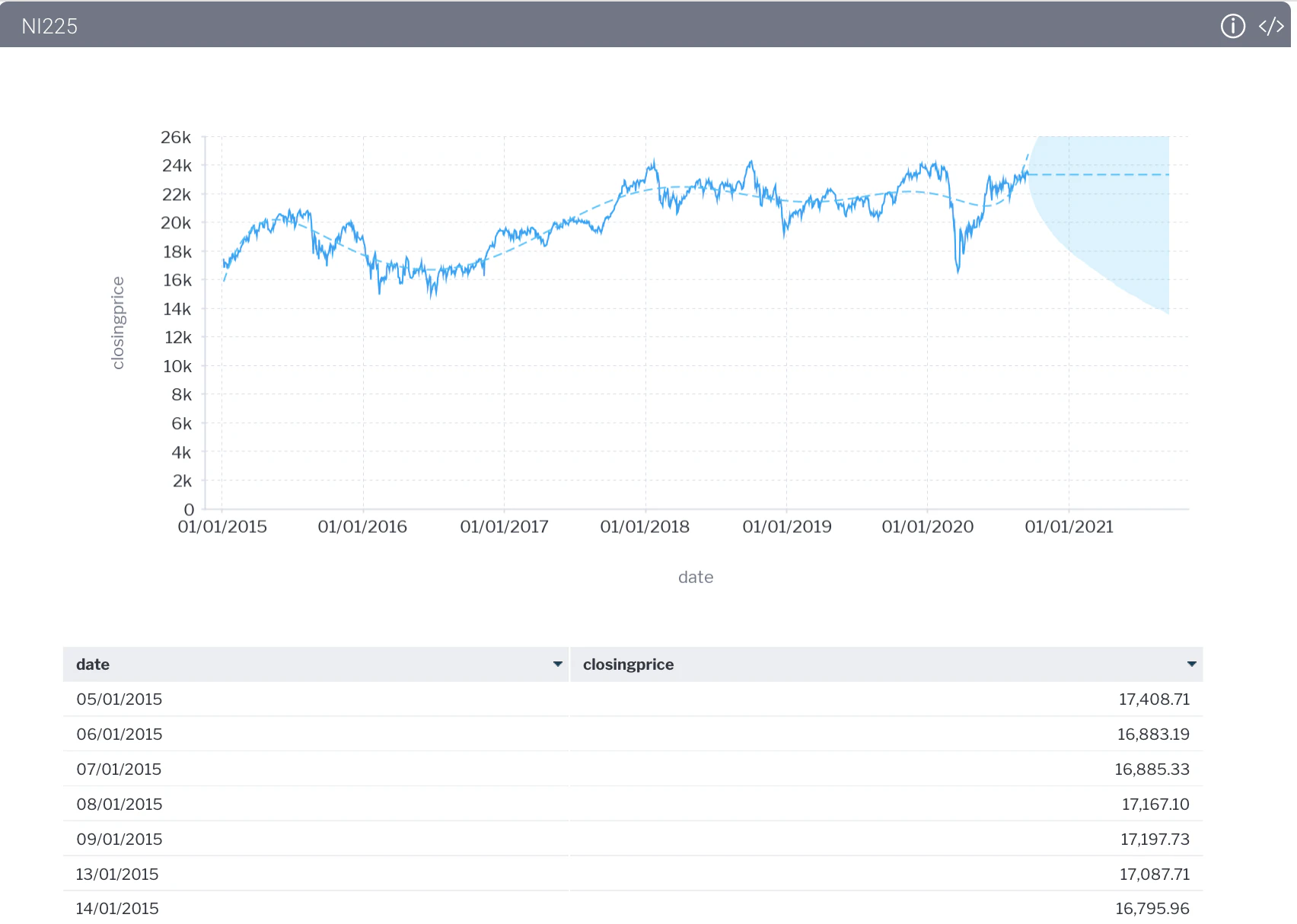Image resolution: width=1297 pixels, height=924 pixels.
Task: Click the 01/01/2017 x-axis label
Action: [x=504, y=527]
